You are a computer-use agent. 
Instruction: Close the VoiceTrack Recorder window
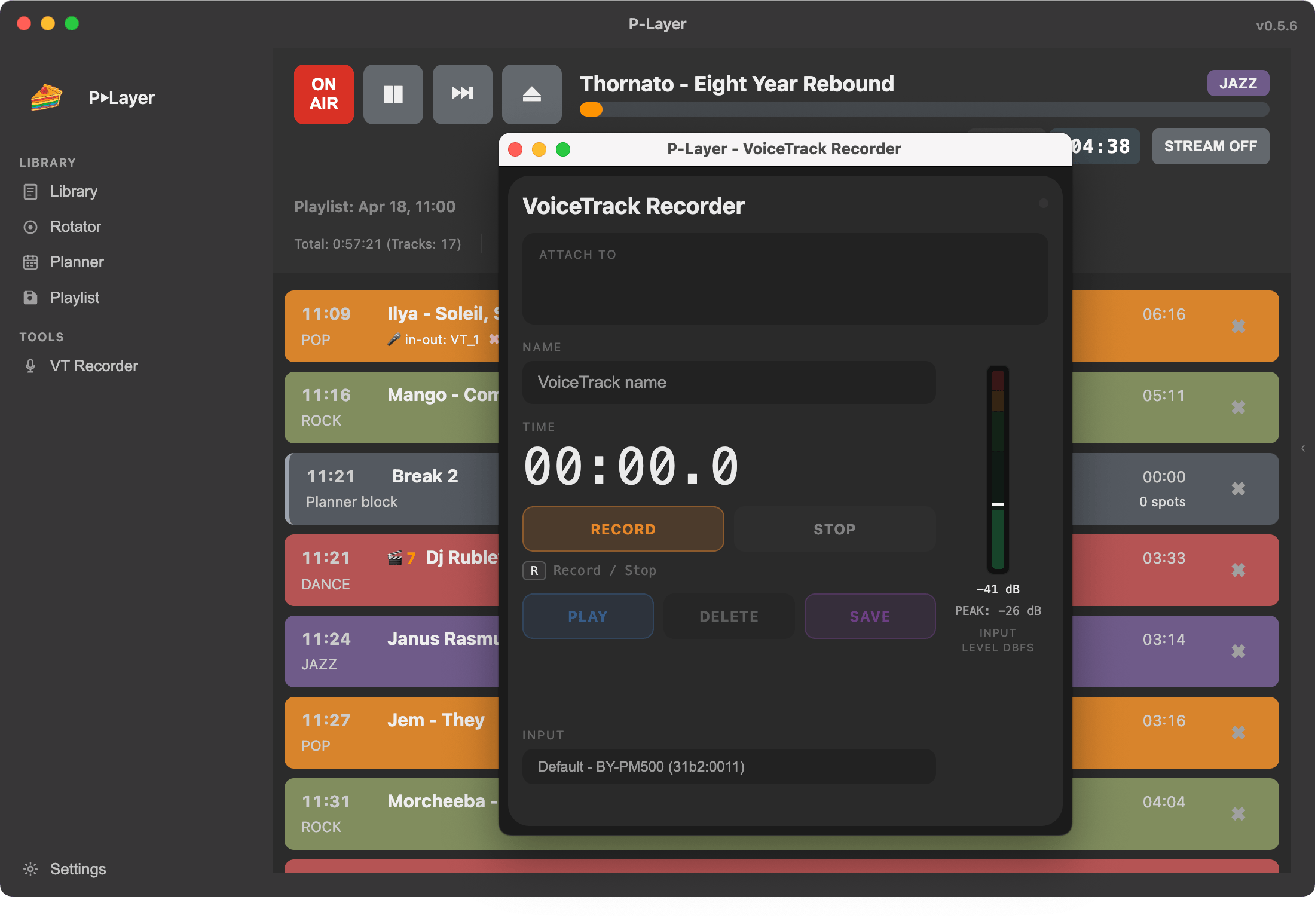(x=515, y=149)
